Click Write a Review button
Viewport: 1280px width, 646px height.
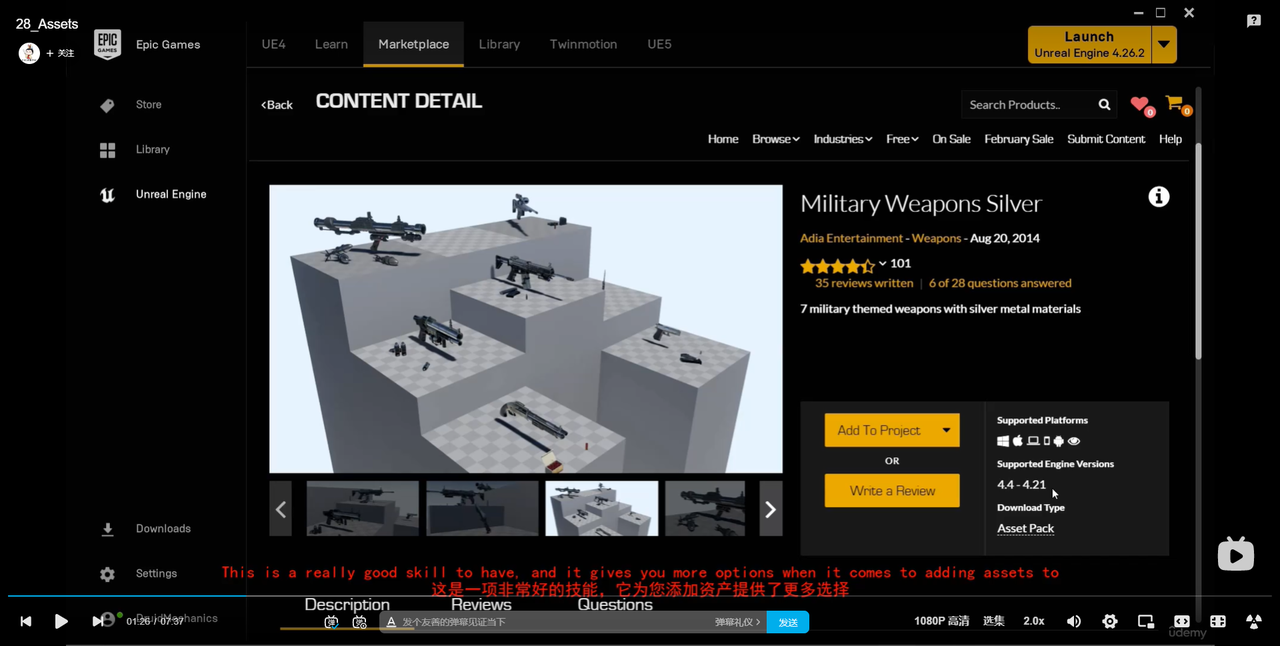click(x=892, y=491)
